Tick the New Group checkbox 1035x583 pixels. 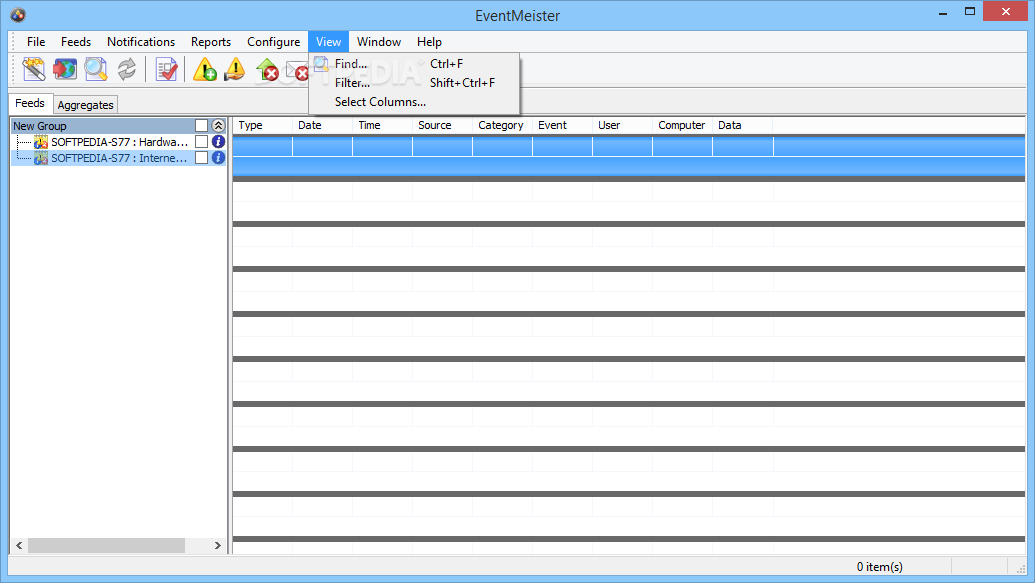tap(201, 125)
